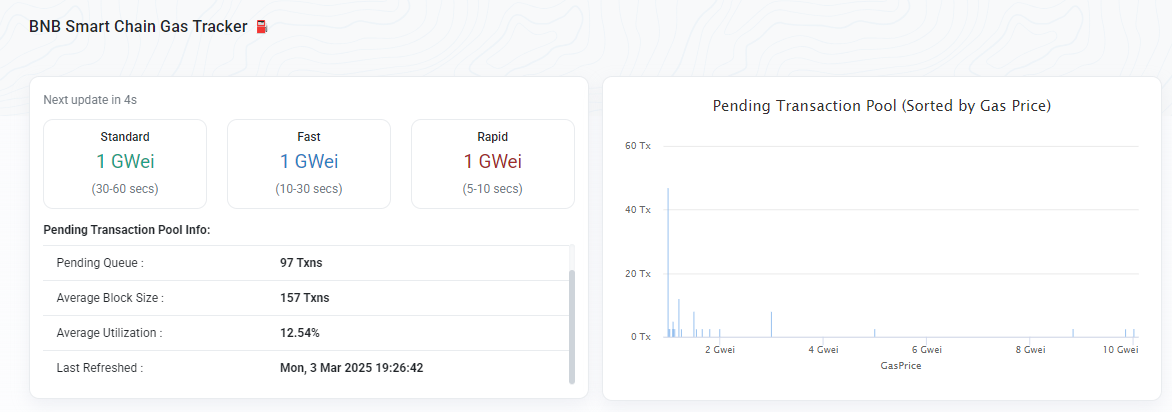Click the BNB Smart Chain Gas Tracker heading
Viewport: 1172px width, 412px height.
coord(138,27)
